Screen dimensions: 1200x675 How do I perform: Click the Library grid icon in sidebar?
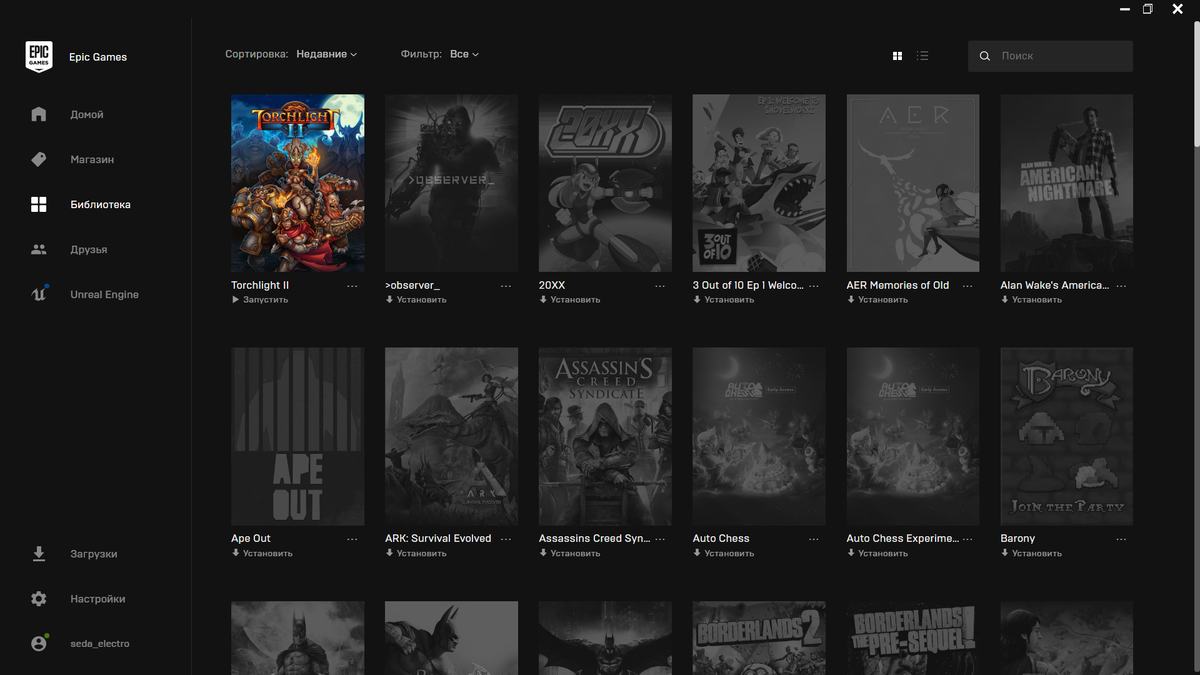click(39, 204)
